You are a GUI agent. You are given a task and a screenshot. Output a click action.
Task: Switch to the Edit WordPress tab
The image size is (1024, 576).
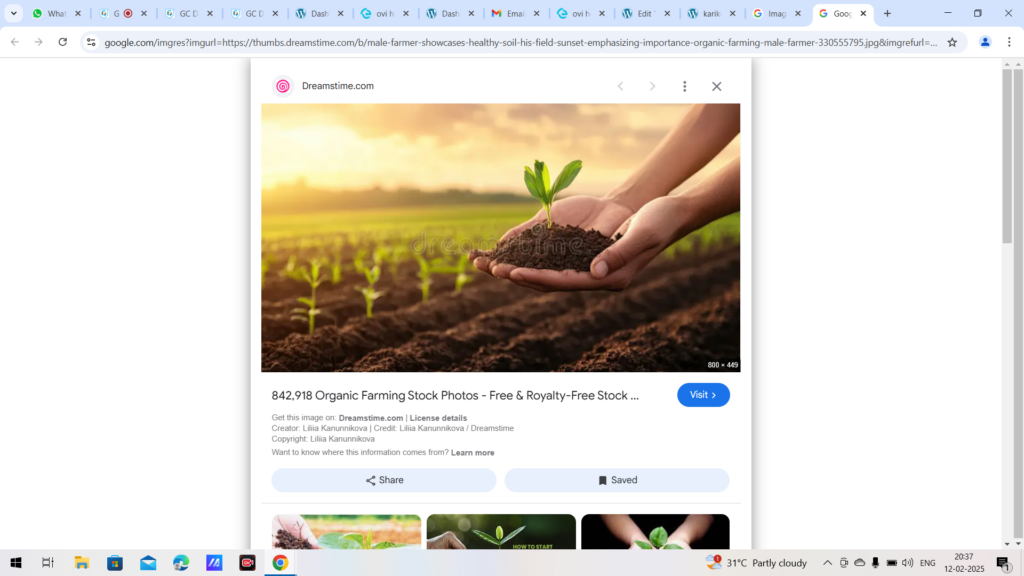[x=638, y=14]
